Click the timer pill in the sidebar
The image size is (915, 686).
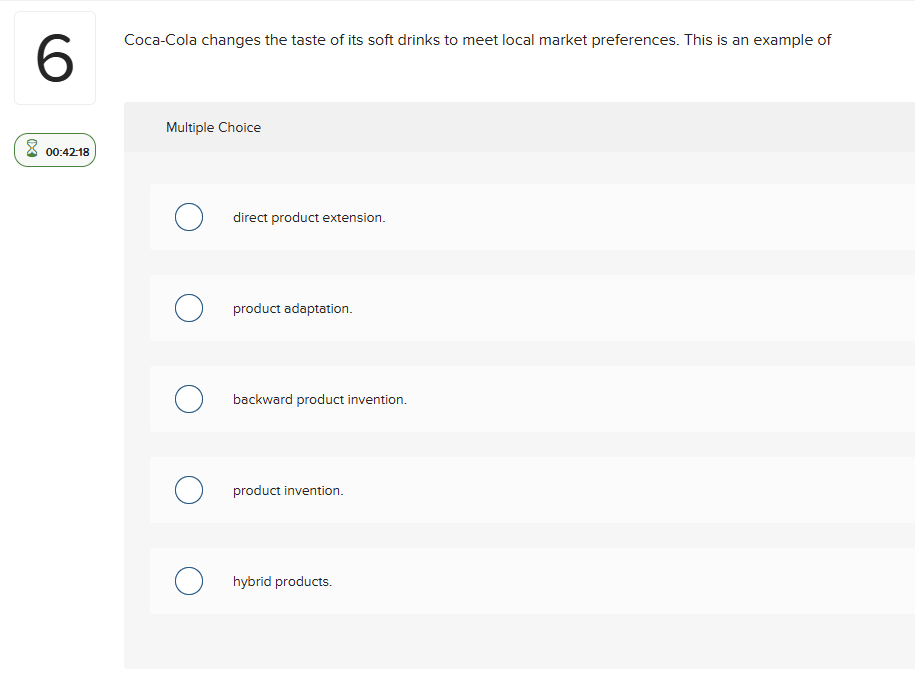click(x=54, y=150)
